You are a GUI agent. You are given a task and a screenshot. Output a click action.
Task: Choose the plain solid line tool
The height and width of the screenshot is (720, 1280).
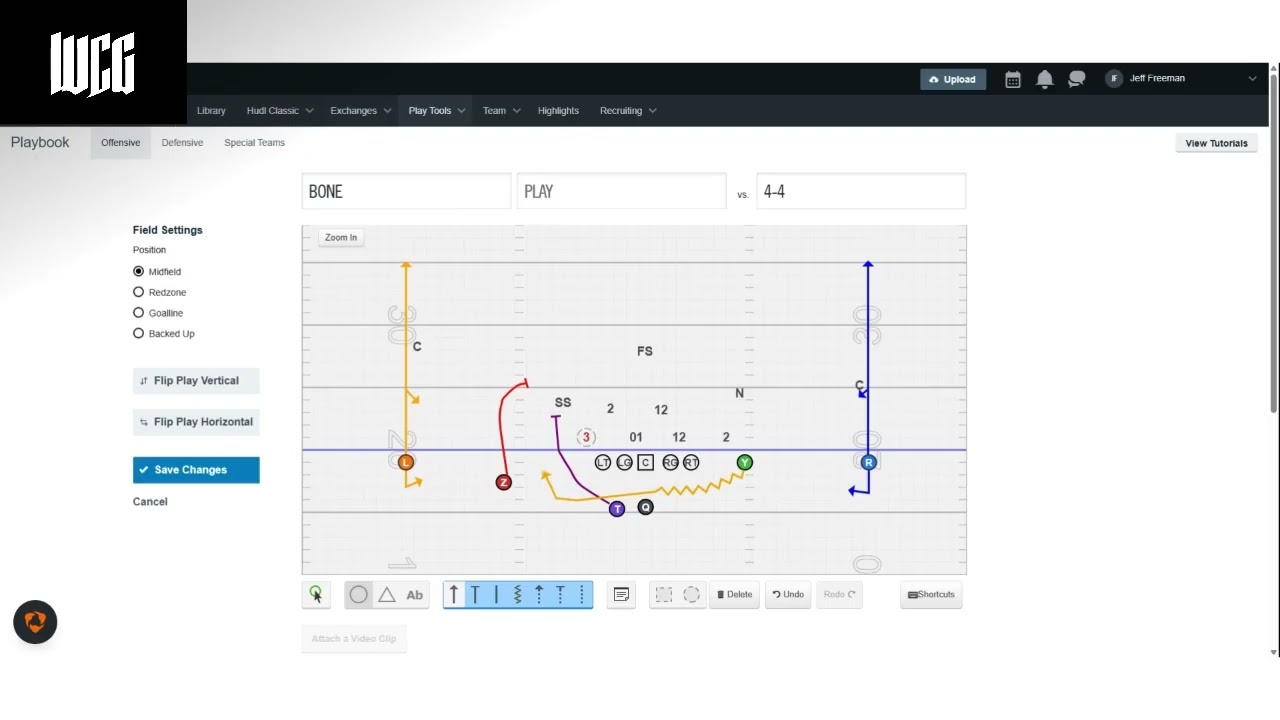(x=496, y=595)
